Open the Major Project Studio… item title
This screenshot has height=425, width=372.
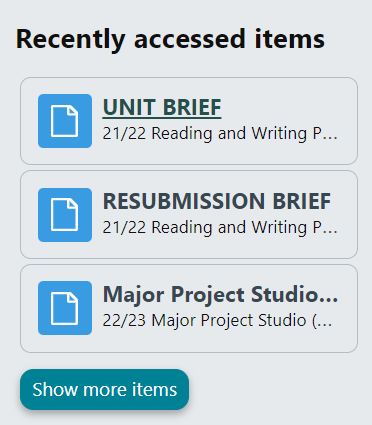220,295
